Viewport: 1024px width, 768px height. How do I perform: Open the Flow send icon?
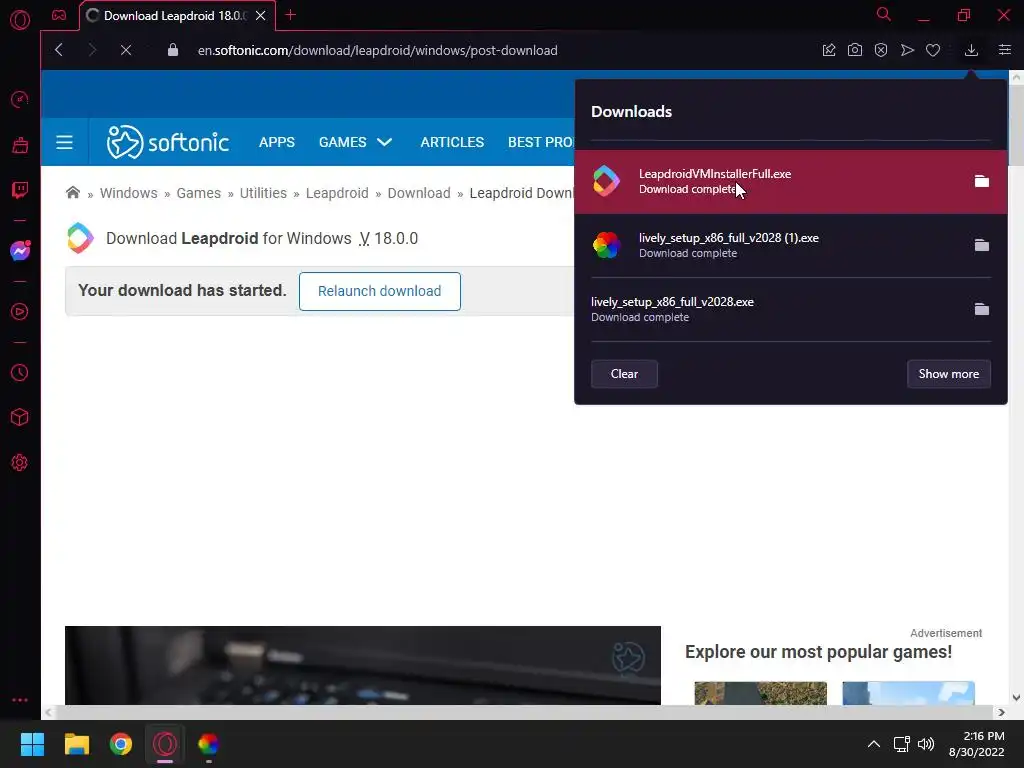coord(907,50)
